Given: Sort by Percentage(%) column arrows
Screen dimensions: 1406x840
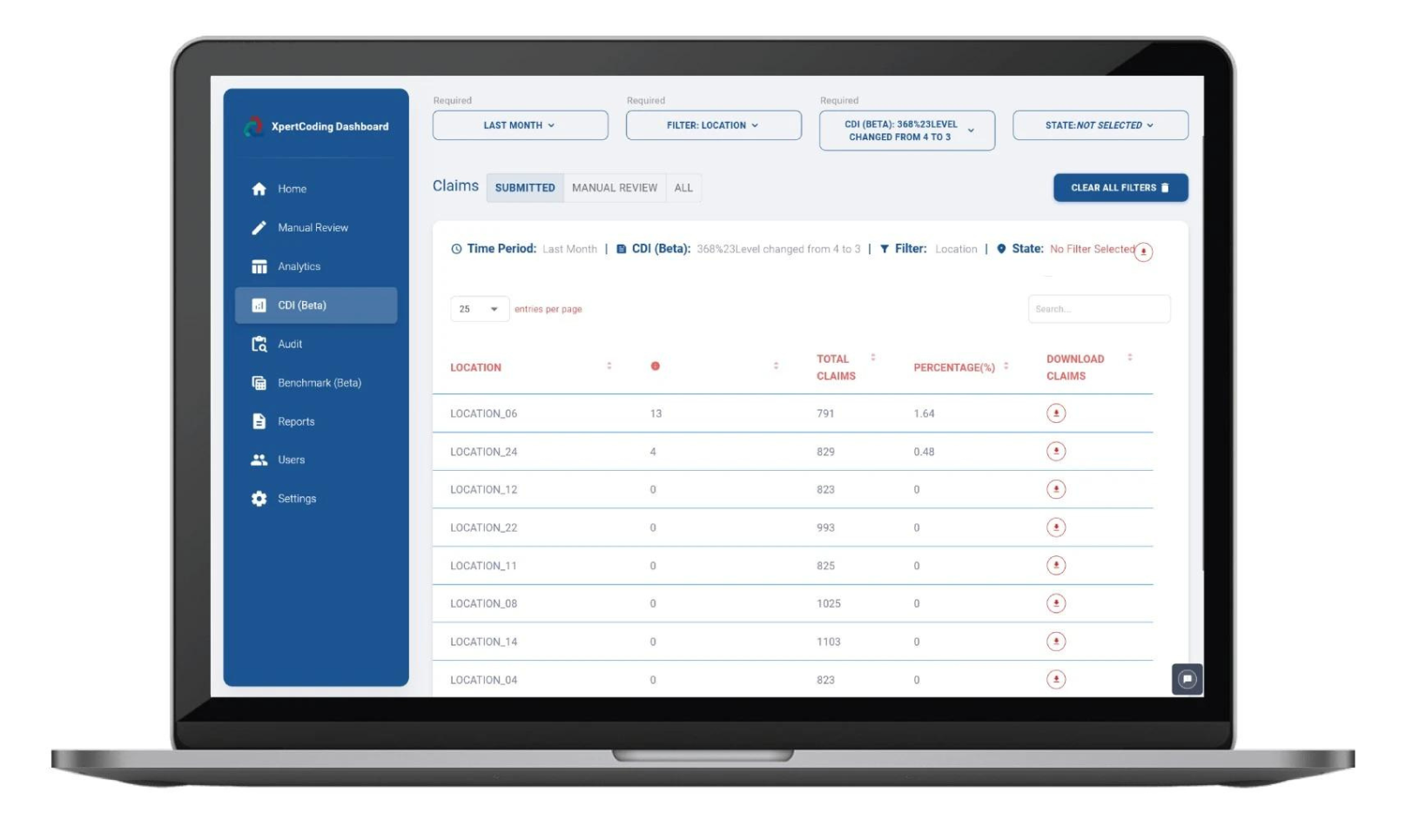Looking at the screenshot, I should pyautogui.click(x=1006, y=366).
